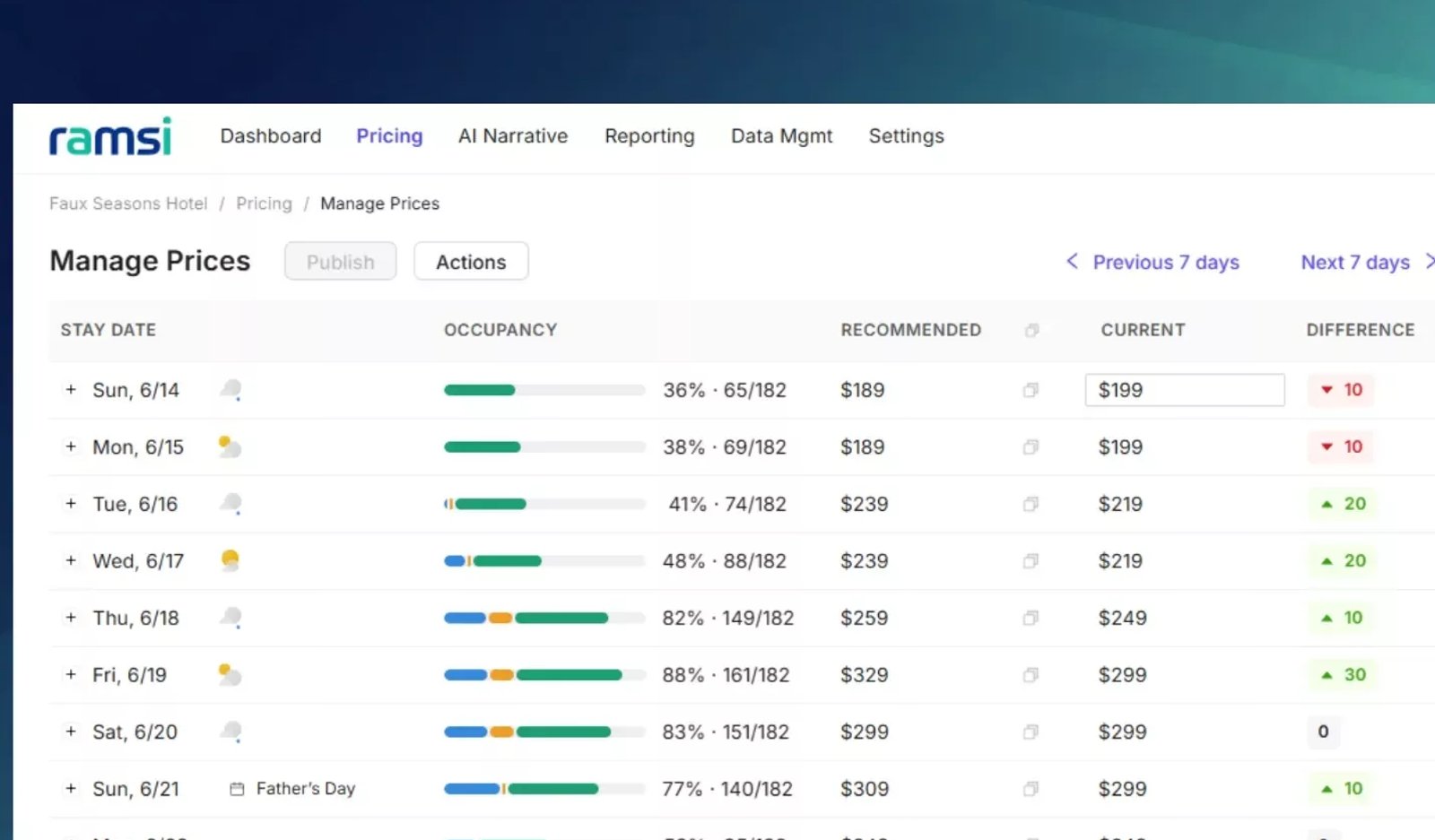Screen dimensions: 1435x840
Task: Go to Next 7 days
Action: tap(1367, 262)
